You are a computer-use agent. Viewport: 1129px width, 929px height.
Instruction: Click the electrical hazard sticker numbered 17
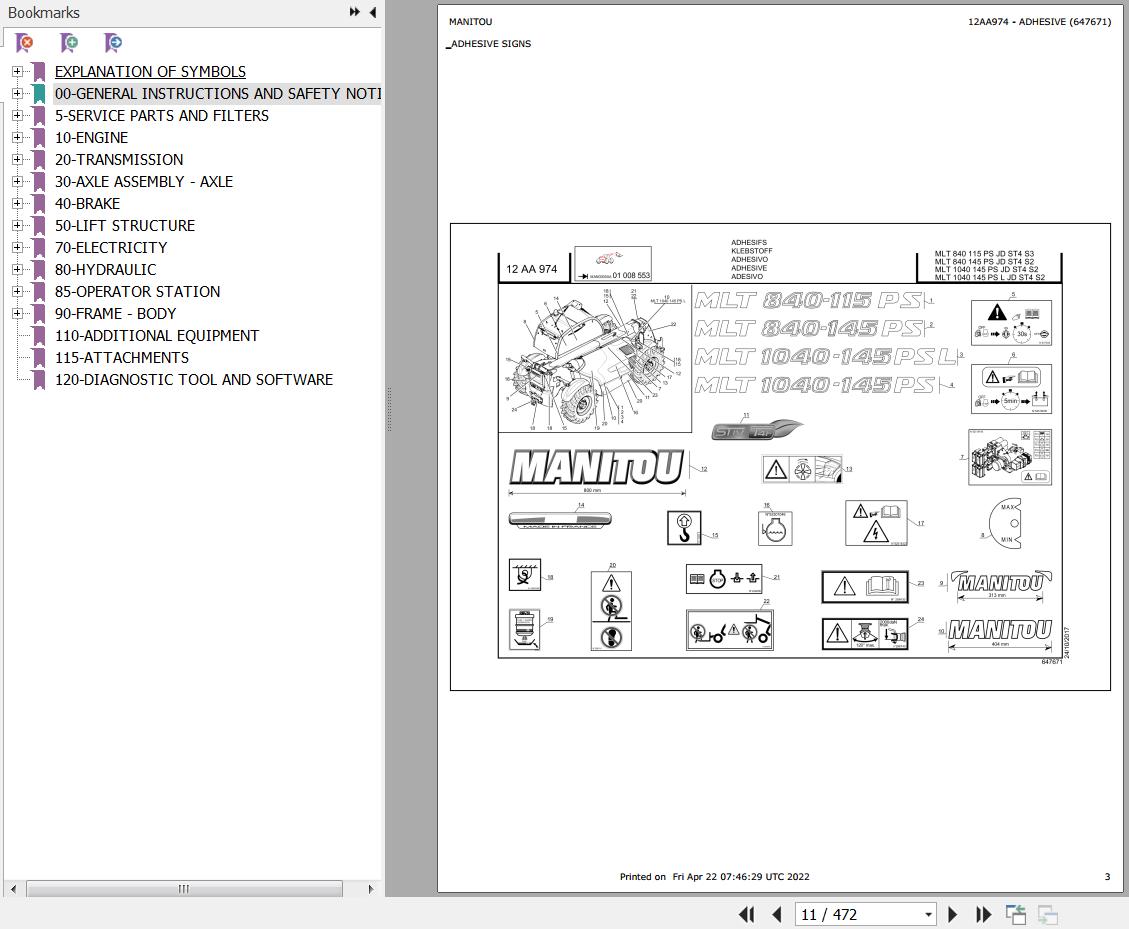pyautogui.click(x=876, y=524)
